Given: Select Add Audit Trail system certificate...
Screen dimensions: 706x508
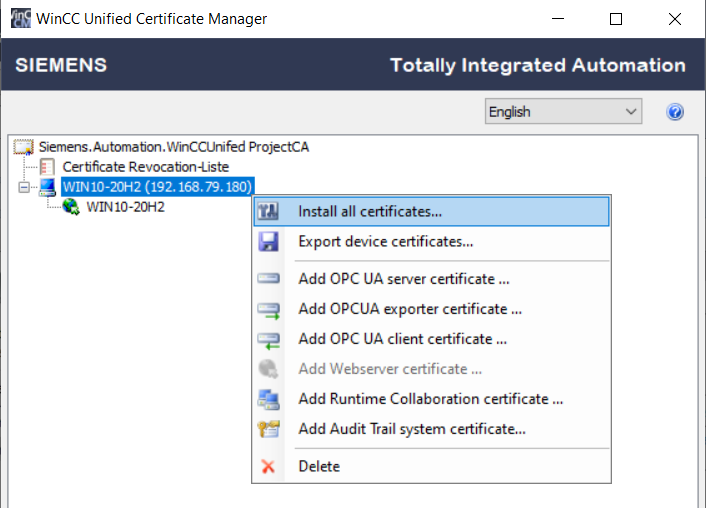Looking at the screenshot, I should [x=431, y=429].
